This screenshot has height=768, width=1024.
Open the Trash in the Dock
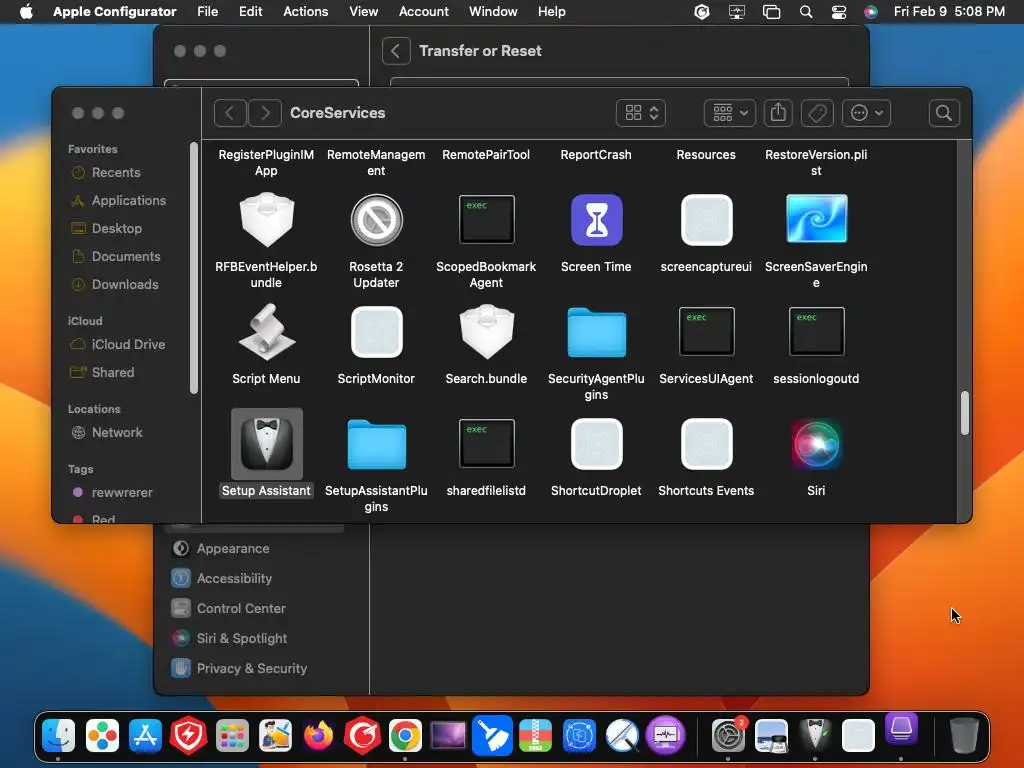click(x=964, y=736)
